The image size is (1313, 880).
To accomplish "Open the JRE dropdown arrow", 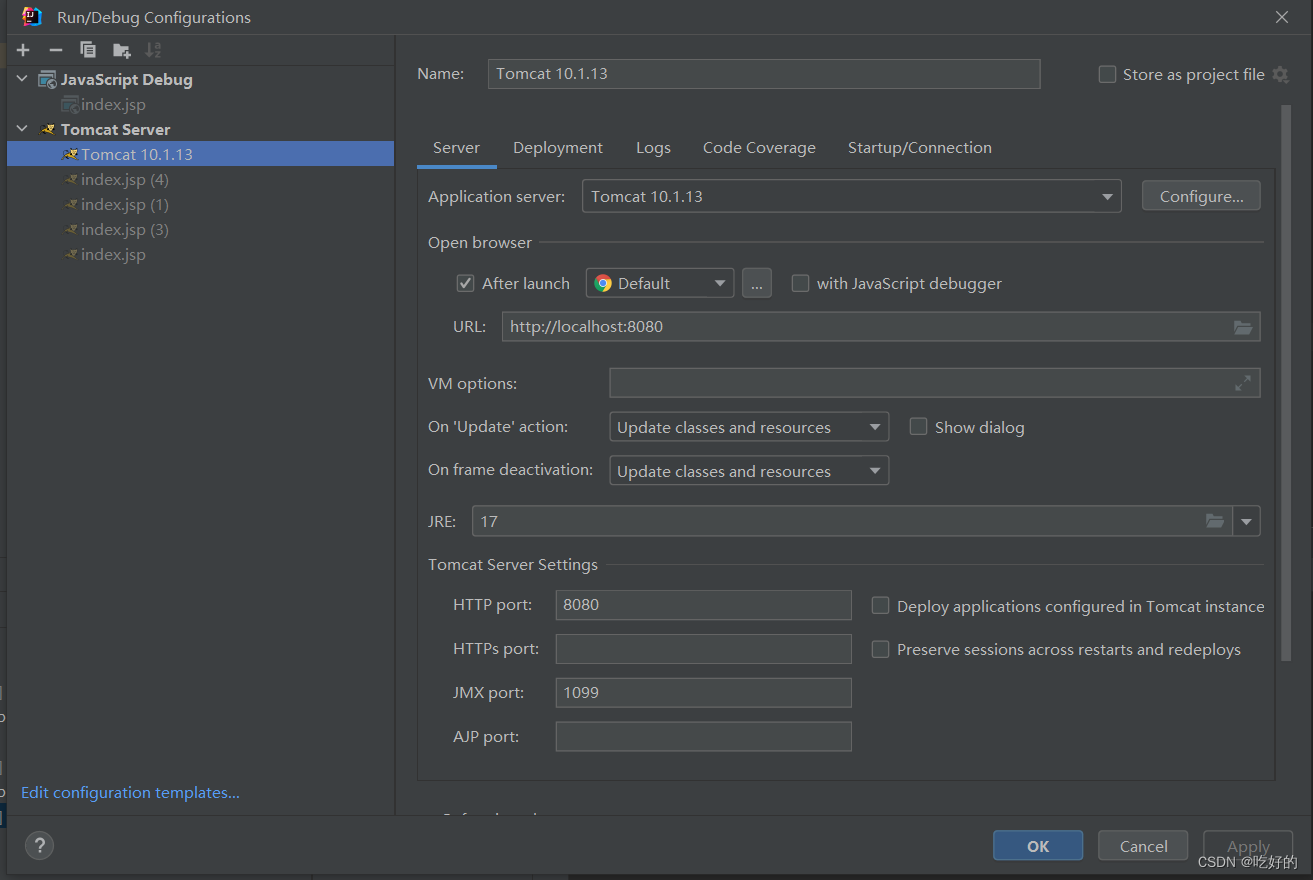I will pyautogui.click(x=1247, y=521).
